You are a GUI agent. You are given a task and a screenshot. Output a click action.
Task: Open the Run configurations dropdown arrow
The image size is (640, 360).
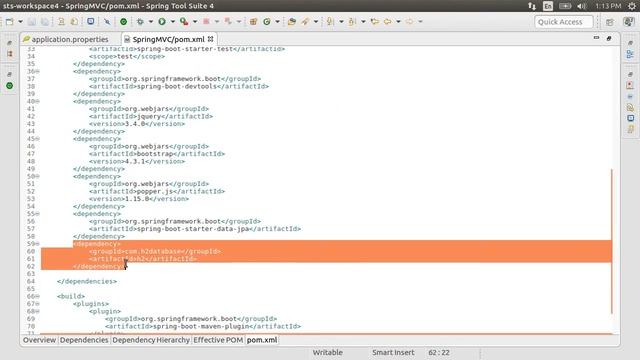173,22
